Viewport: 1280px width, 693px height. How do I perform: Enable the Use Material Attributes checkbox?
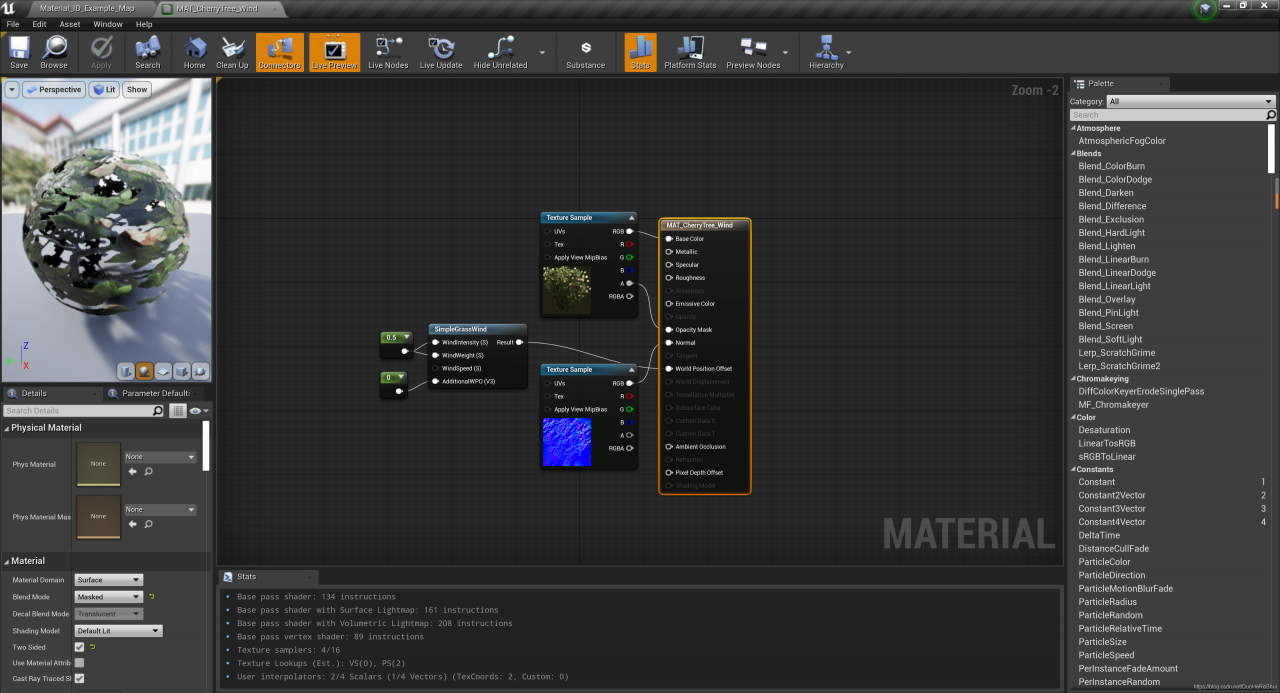click(80, 663)
